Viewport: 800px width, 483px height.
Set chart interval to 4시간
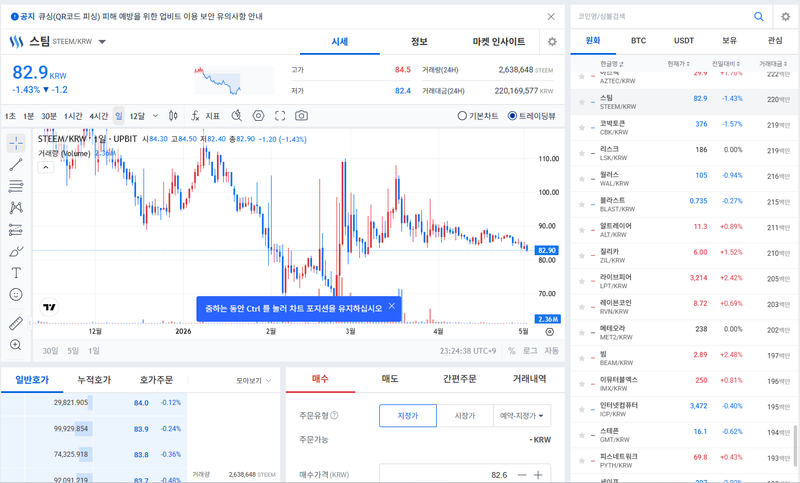[99, 116]
